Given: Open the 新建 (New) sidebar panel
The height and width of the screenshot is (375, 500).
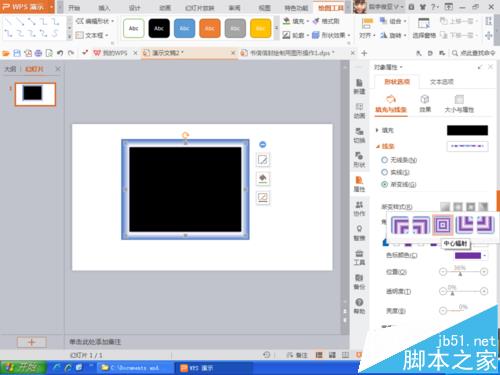Looking at the screenshot, I should pos(359,86).
